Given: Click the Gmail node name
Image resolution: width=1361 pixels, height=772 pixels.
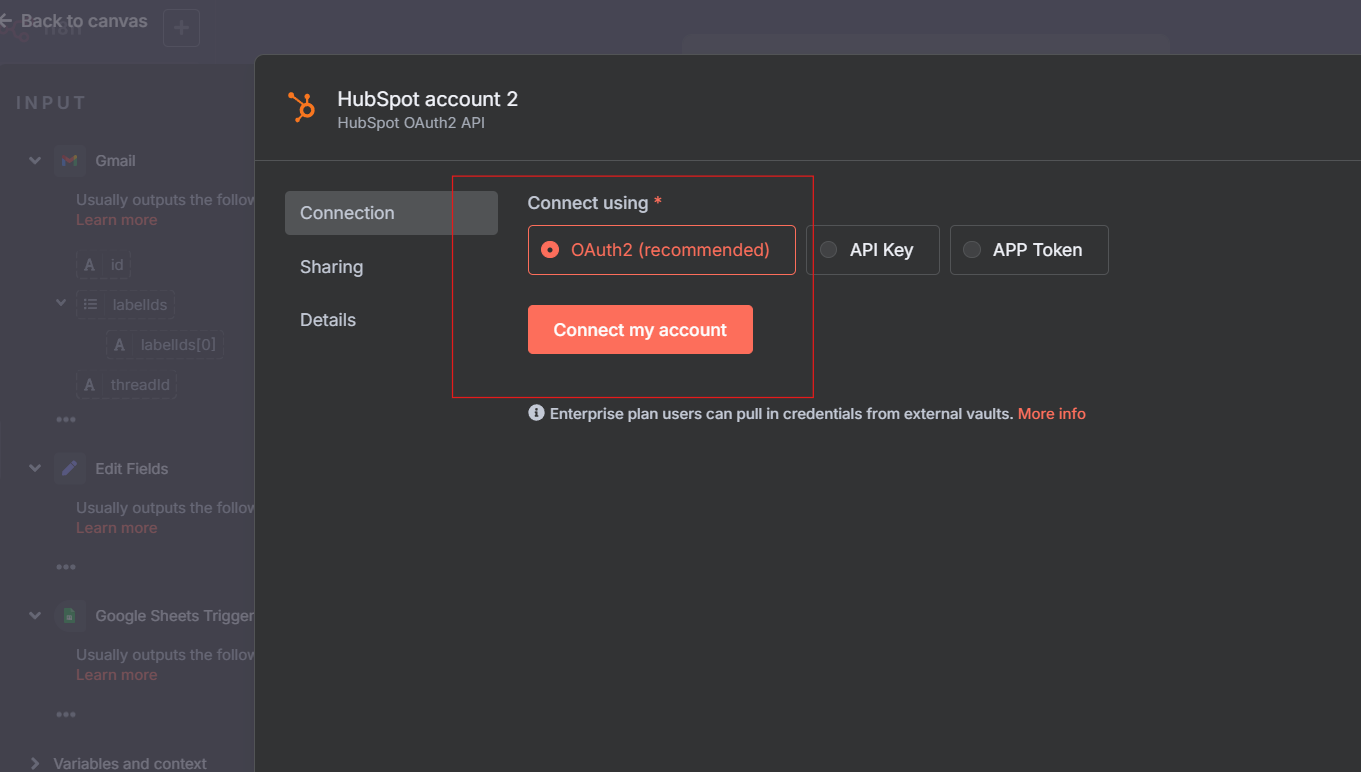Looking at the screenshot, I should tap(116, 160).
